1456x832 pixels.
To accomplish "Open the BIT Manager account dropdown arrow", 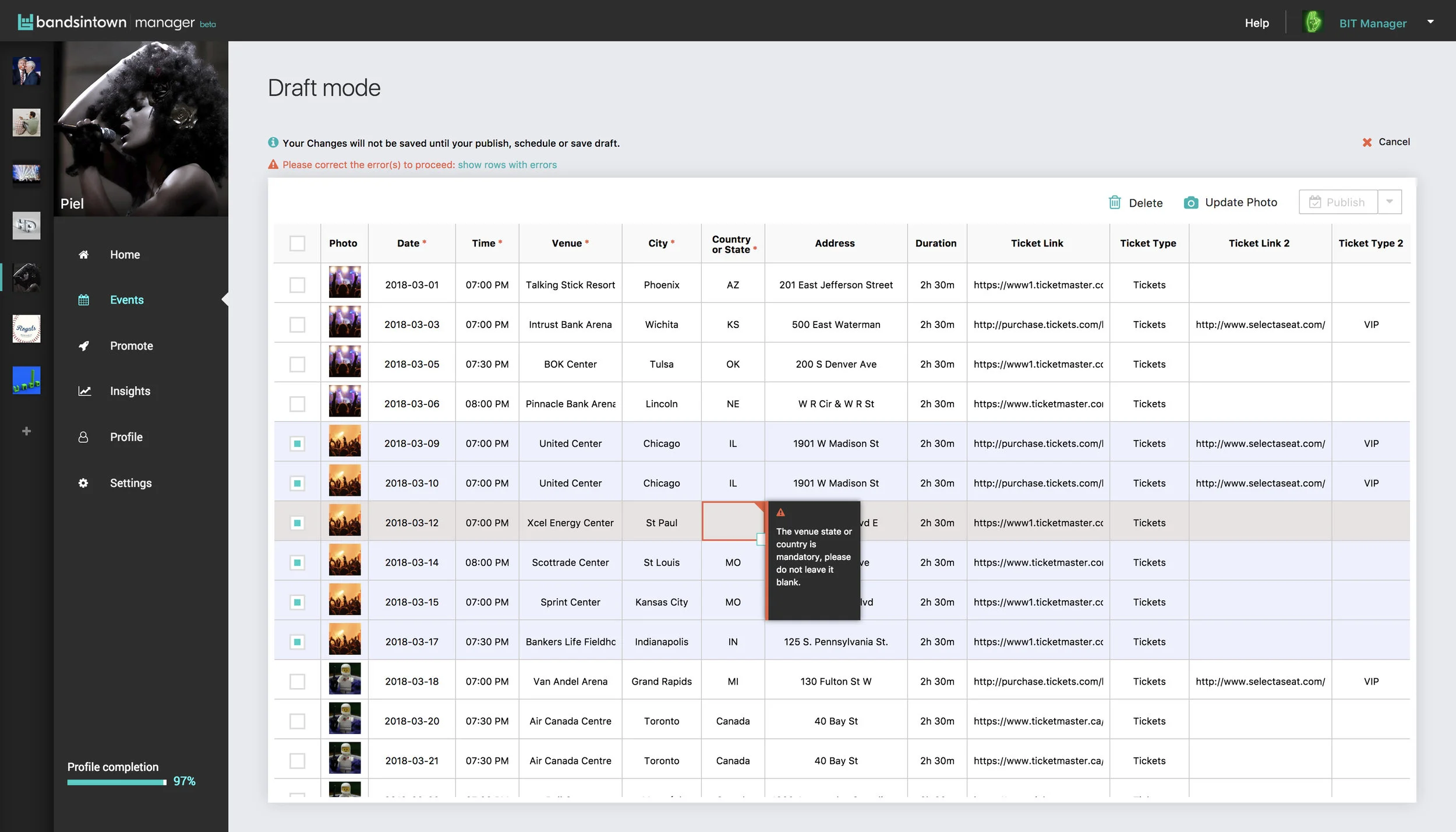I will tap(1430, 22).
